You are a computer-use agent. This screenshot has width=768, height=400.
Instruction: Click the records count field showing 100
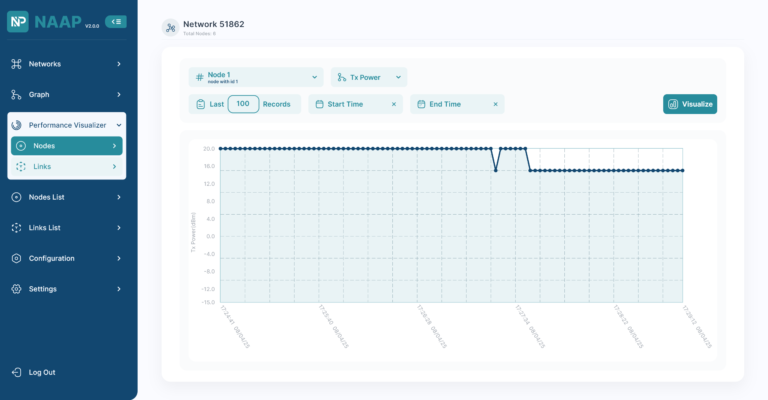tap(243, 104)
